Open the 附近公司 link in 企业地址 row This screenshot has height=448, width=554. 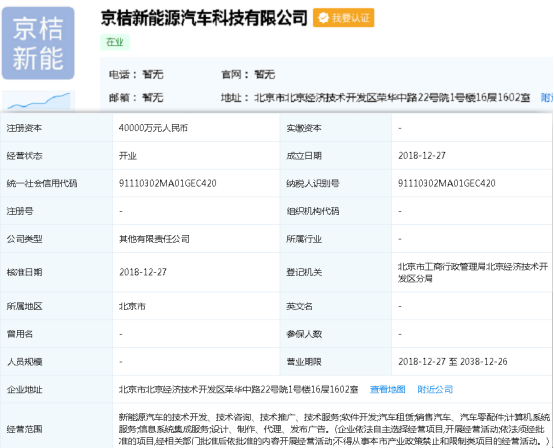click(x=435, y=389)
